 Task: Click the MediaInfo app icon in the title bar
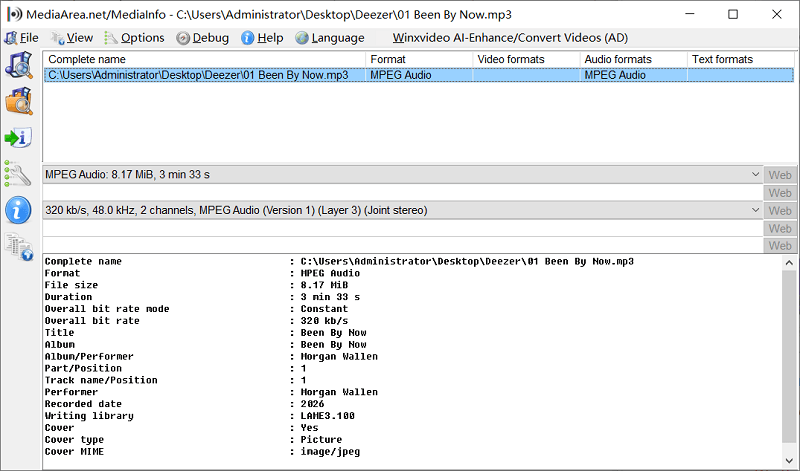pyautogui.click(x=14, y=14)
